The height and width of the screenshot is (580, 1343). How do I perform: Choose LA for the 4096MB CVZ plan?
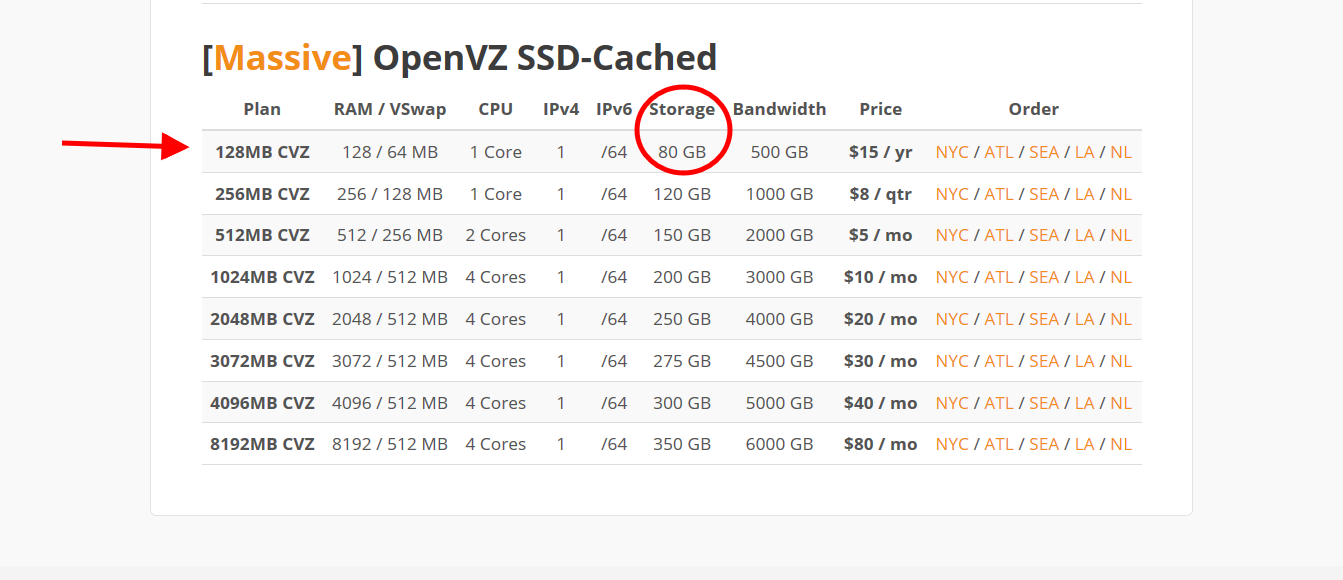pyautogui.click(x=1084, y=403)
